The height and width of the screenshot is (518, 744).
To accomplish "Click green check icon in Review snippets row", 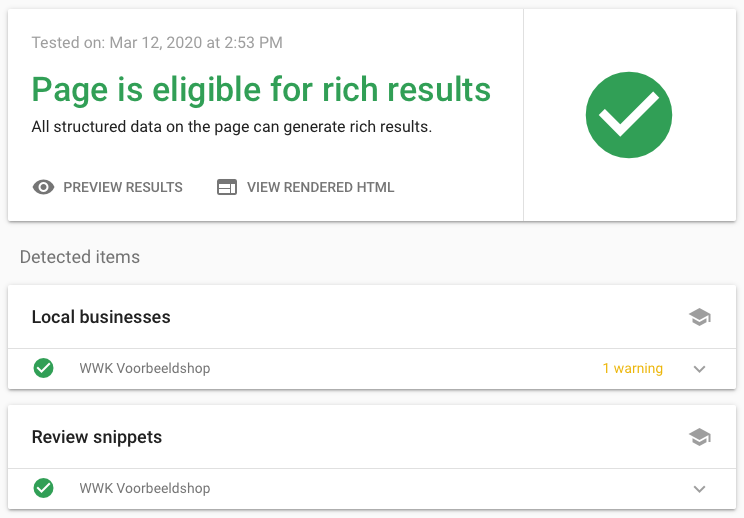I will (43, 488).
